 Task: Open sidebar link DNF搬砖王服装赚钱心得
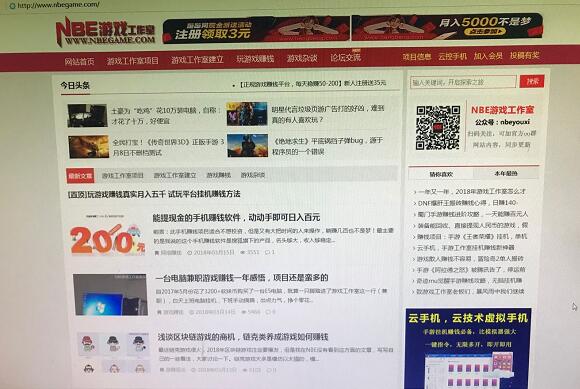[467, 203]
